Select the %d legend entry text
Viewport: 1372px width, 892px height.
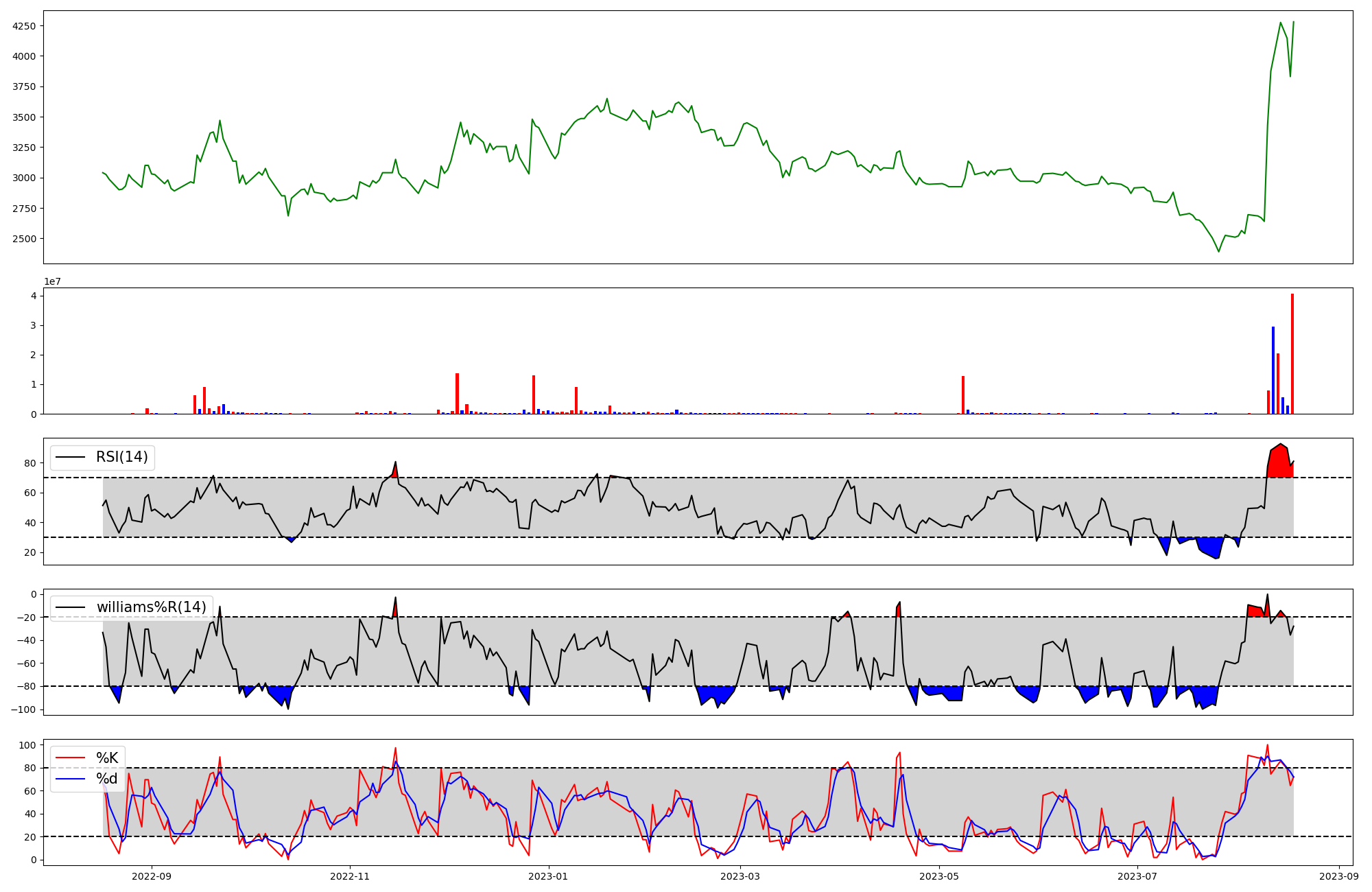click(107, 779)
